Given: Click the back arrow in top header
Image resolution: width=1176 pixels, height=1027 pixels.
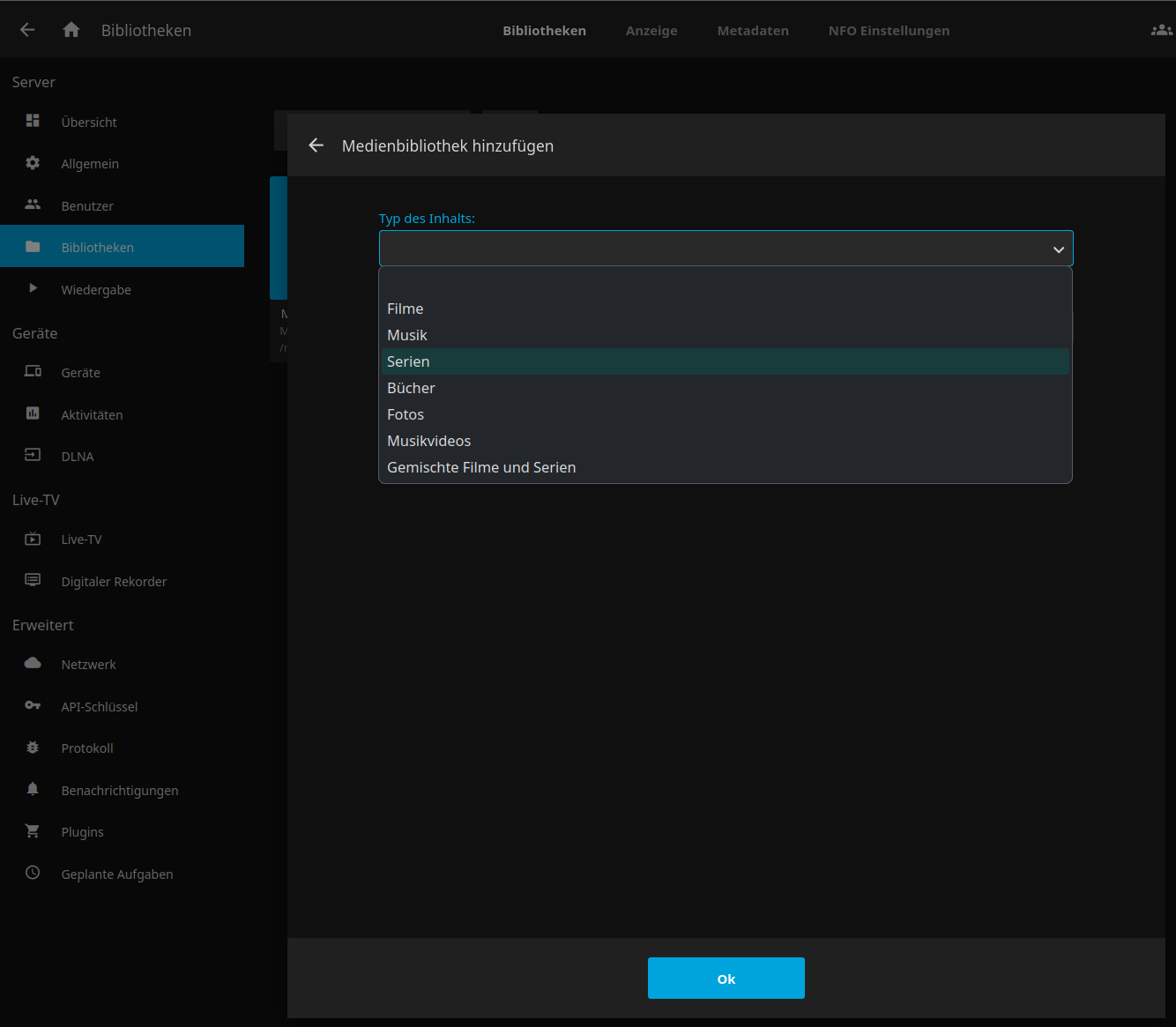Looking at the screenshot, I should (27, 30).
